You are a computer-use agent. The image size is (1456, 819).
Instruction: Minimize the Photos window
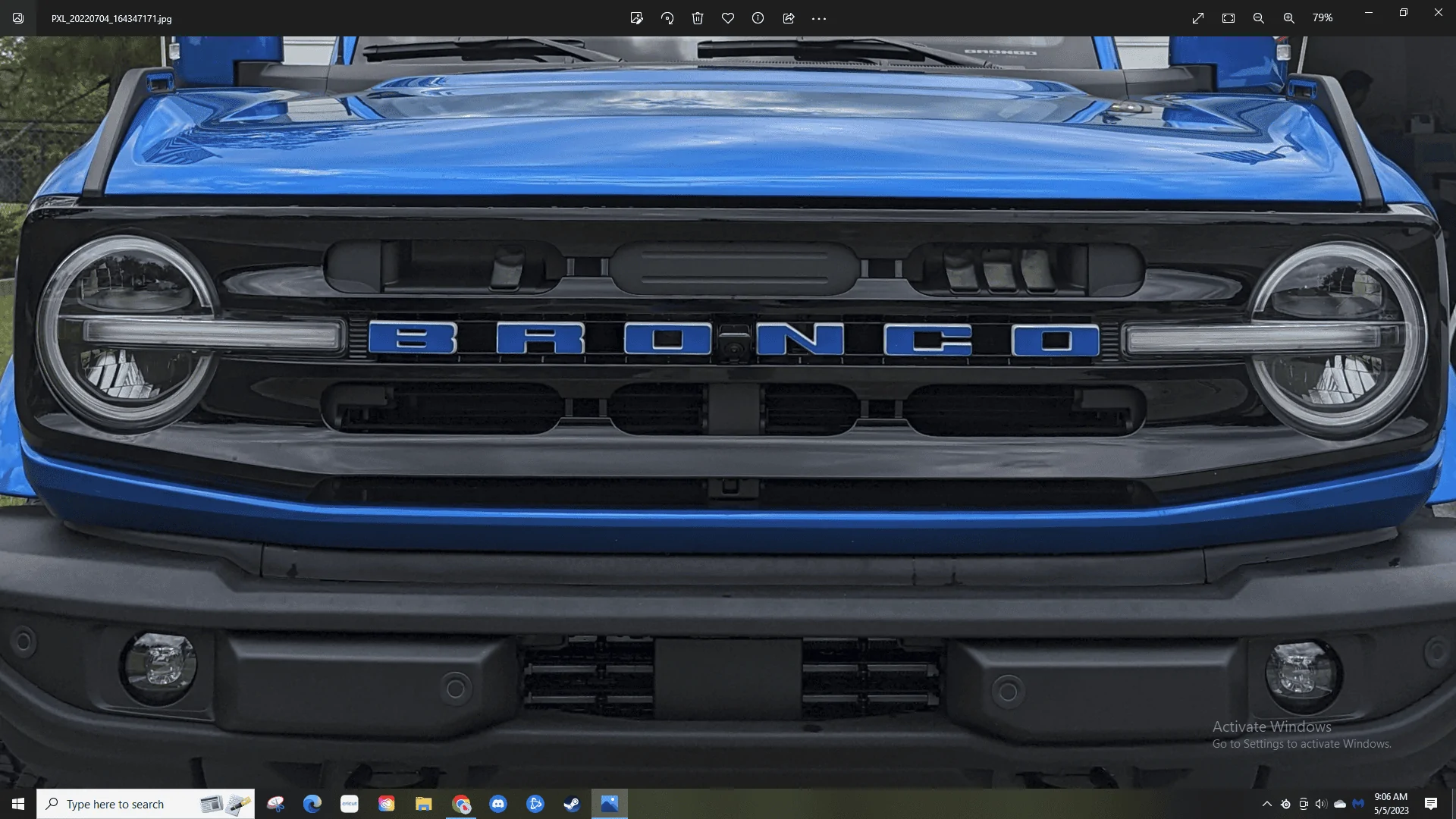pos(1369,13)
